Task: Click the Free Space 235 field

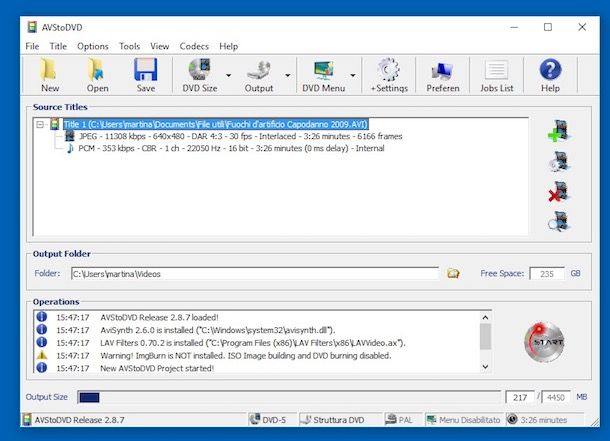Action: (x=547, y=273)
